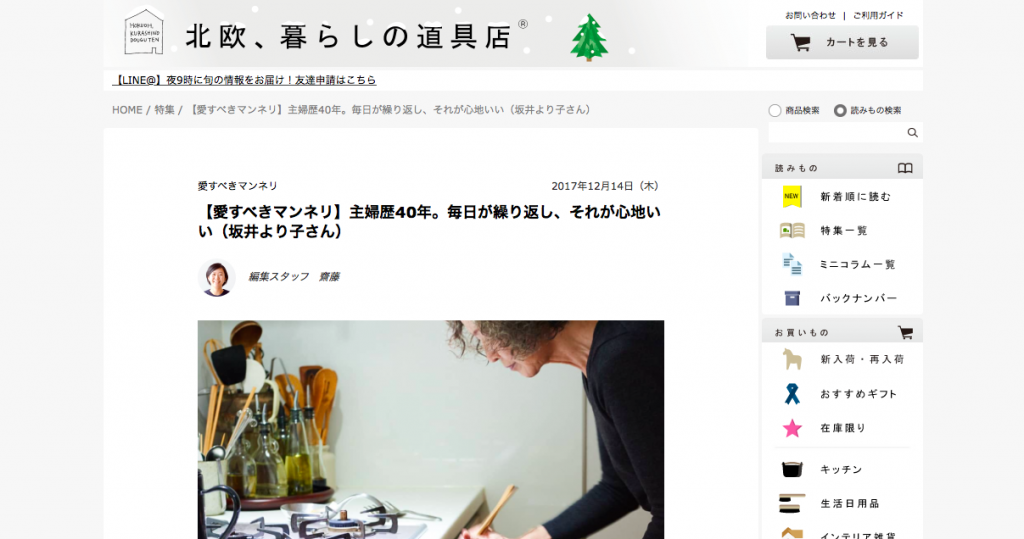The image size is (1024, 539).
Task: Click in the sidebar search input field
Action: coord(837,133)
